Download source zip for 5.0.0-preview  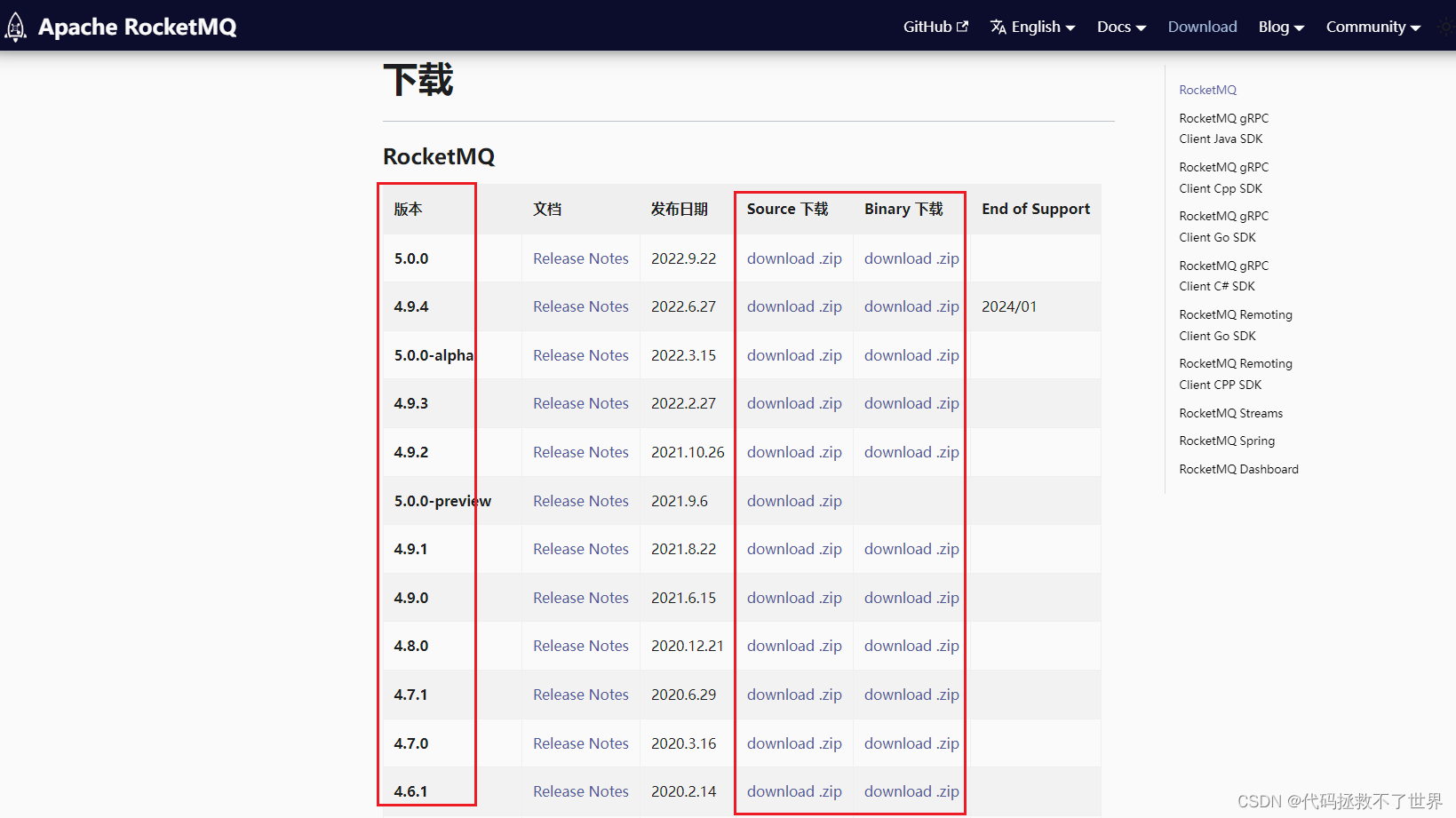(x=794, y=501)
